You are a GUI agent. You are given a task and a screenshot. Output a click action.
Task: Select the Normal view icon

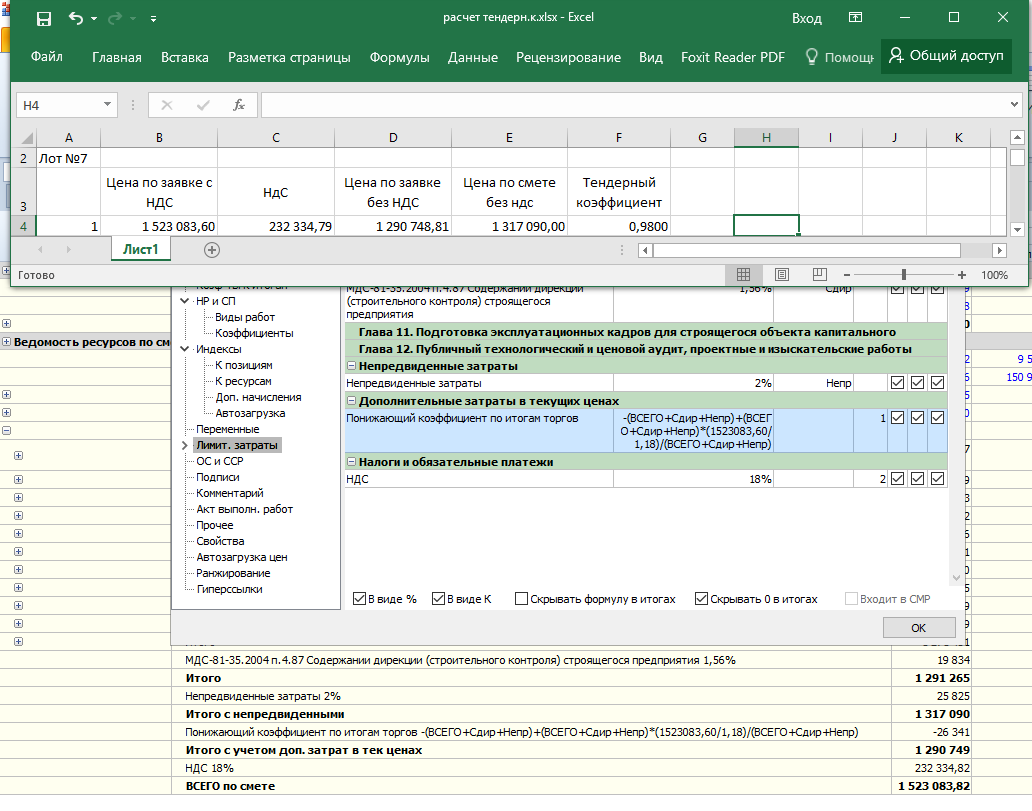click(743, 274)
